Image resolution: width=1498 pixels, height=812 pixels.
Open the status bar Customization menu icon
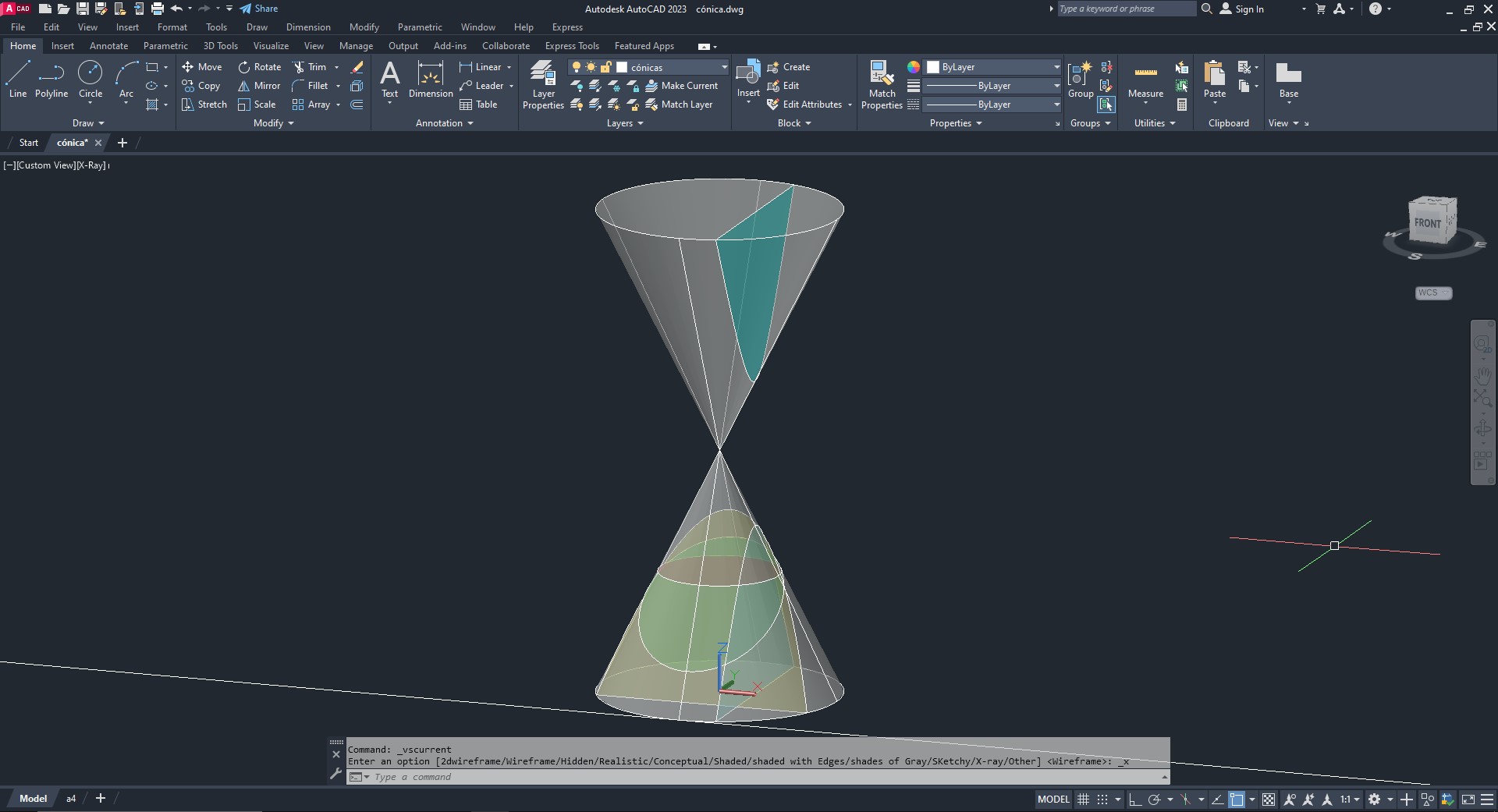pyautogui.click(x=1487, y=800)
